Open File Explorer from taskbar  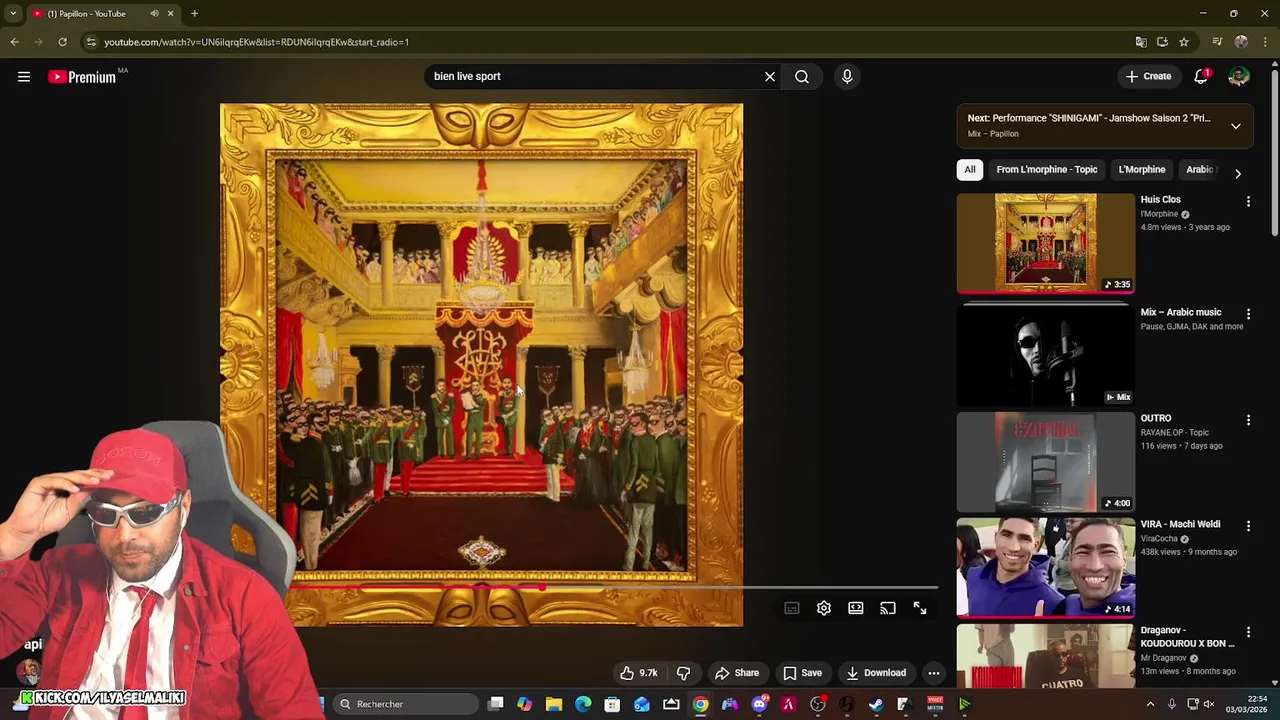554,704
